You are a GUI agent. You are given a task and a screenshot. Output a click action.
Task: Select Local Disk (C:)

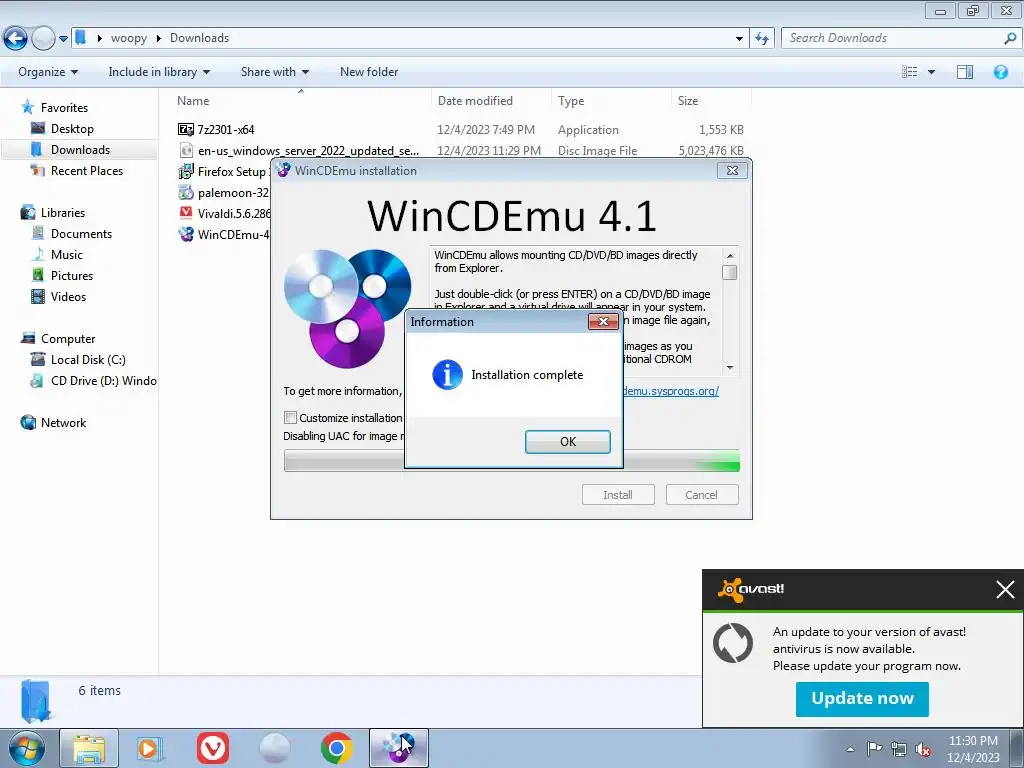[88, 360]
